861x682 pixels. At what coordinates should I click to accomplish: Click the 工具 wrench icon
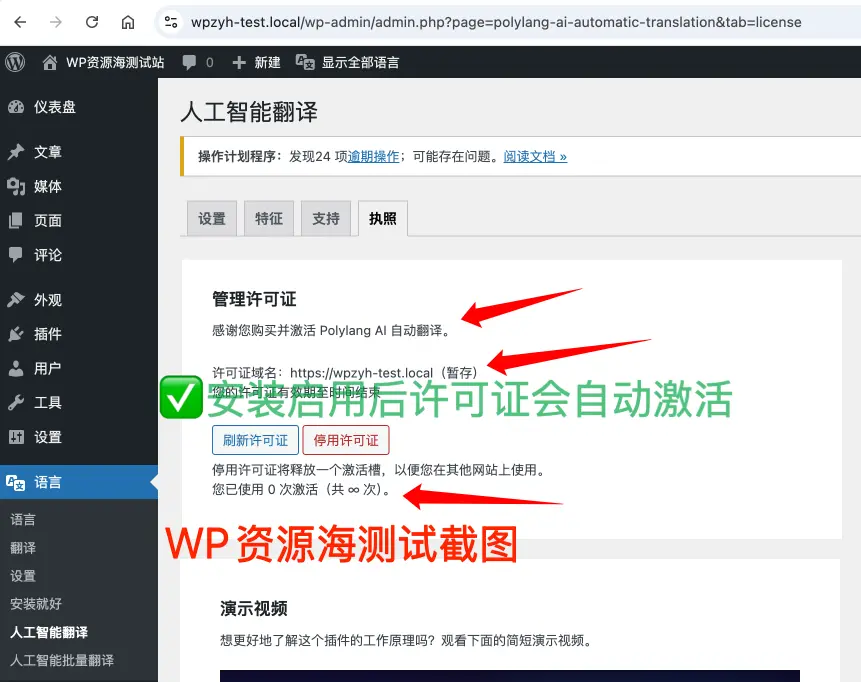coord(16,403)
